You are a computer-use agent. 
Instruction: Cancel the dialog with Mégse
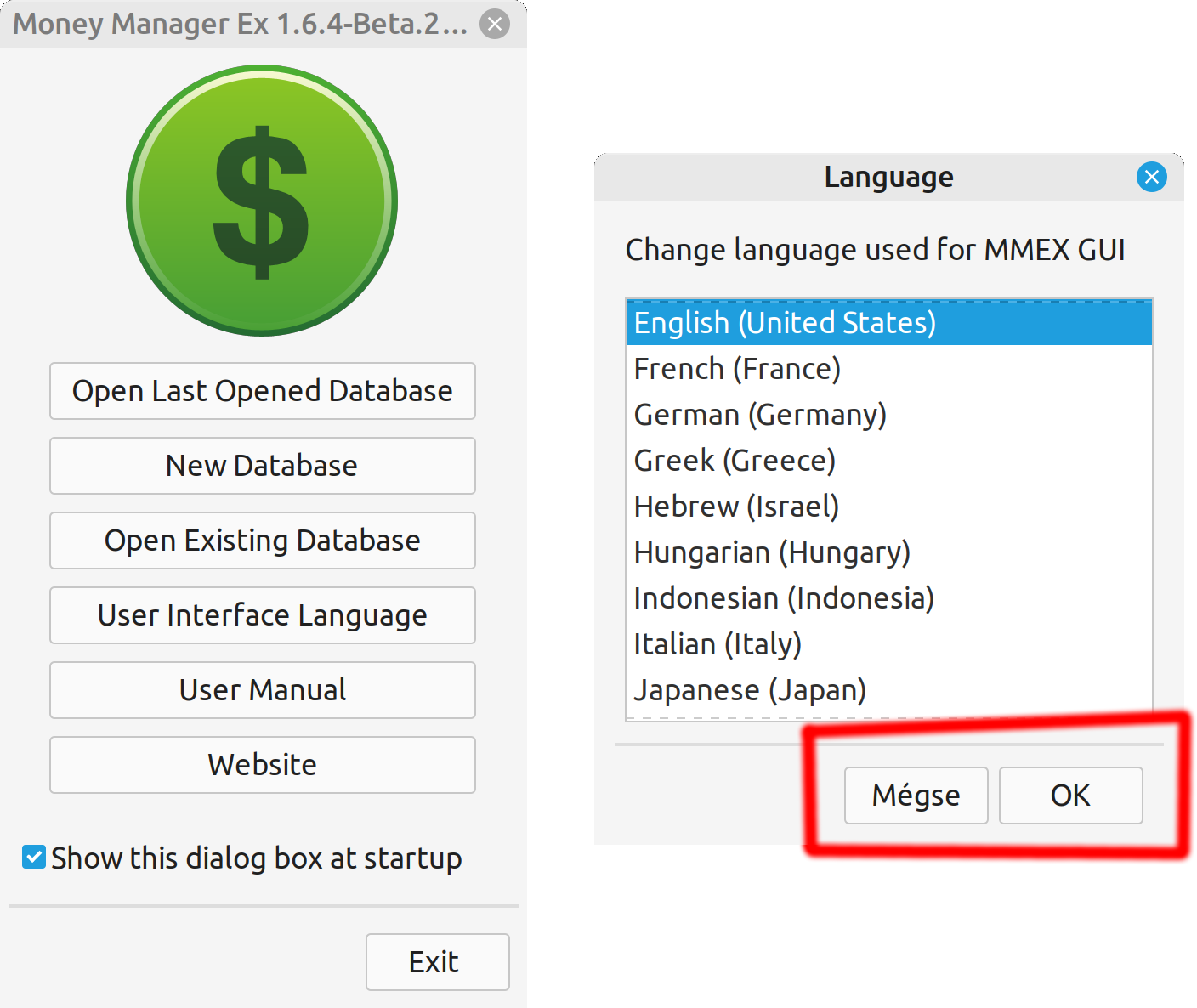click(x=916, y=796)
